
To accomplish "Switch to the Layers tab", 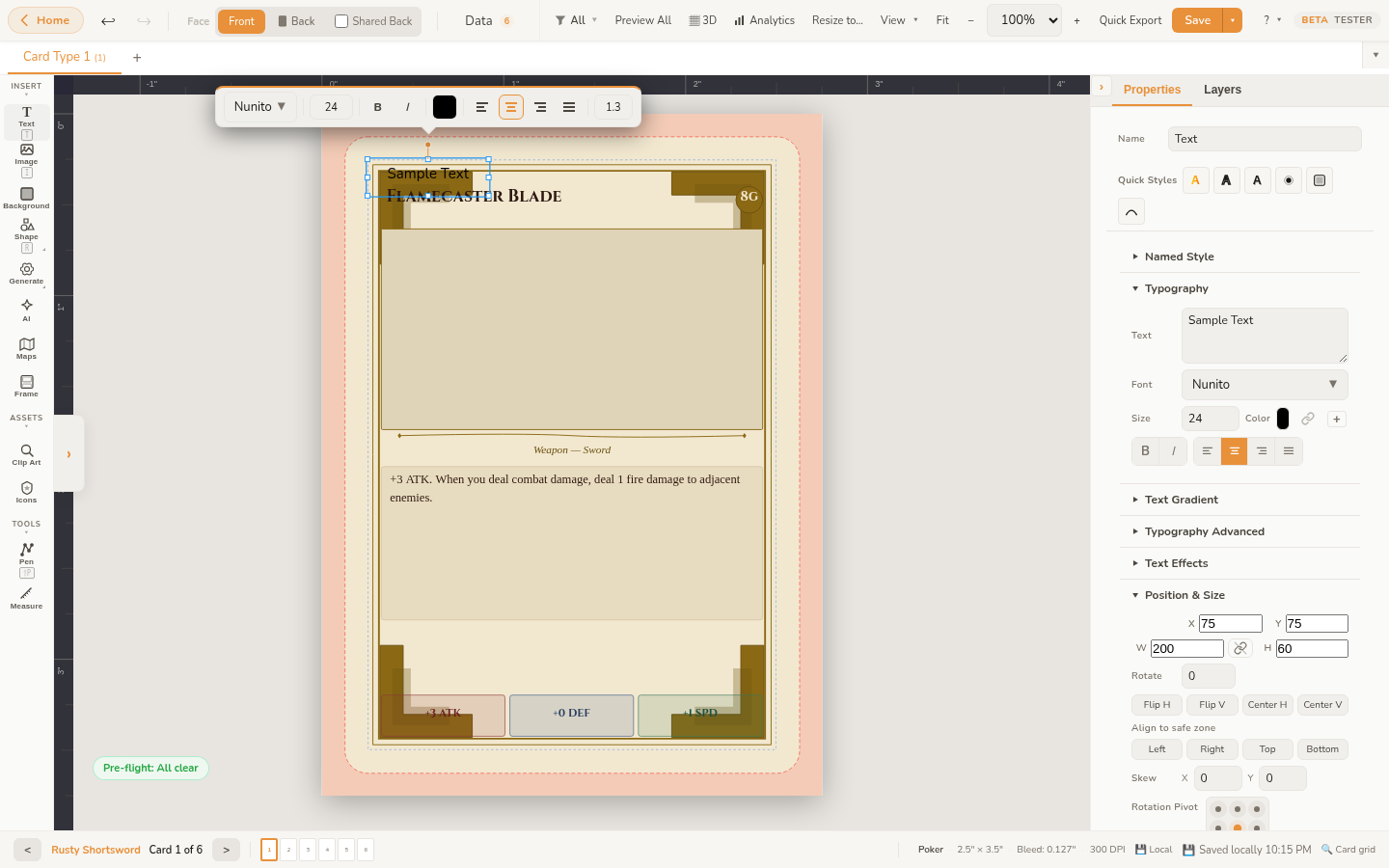I will [1222, 90].
